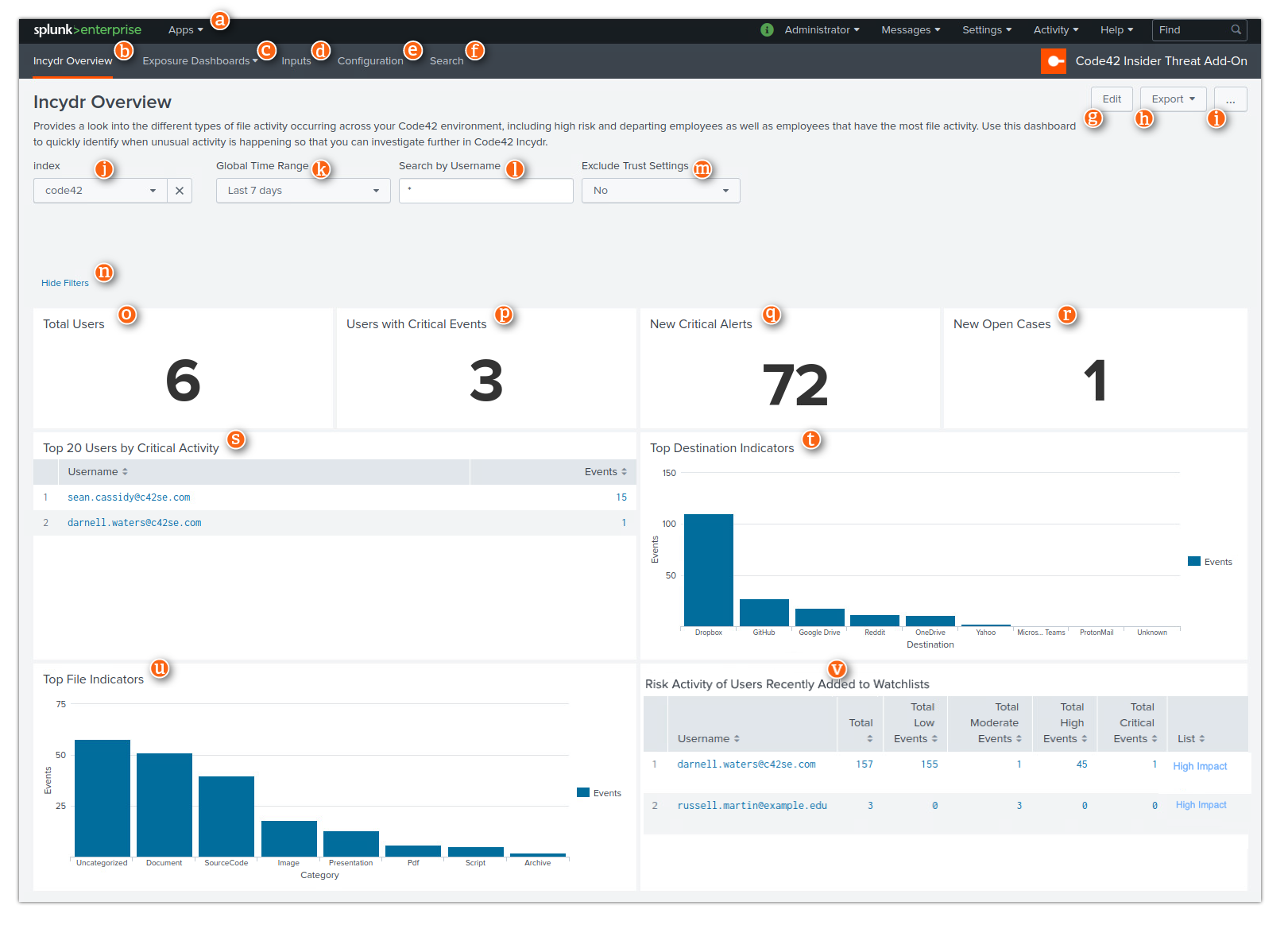Open sean.cassidy@c42se.com user link
The height and width of the screenshot is (925, 1288).
pyautogui.click(x=128, y=497)
